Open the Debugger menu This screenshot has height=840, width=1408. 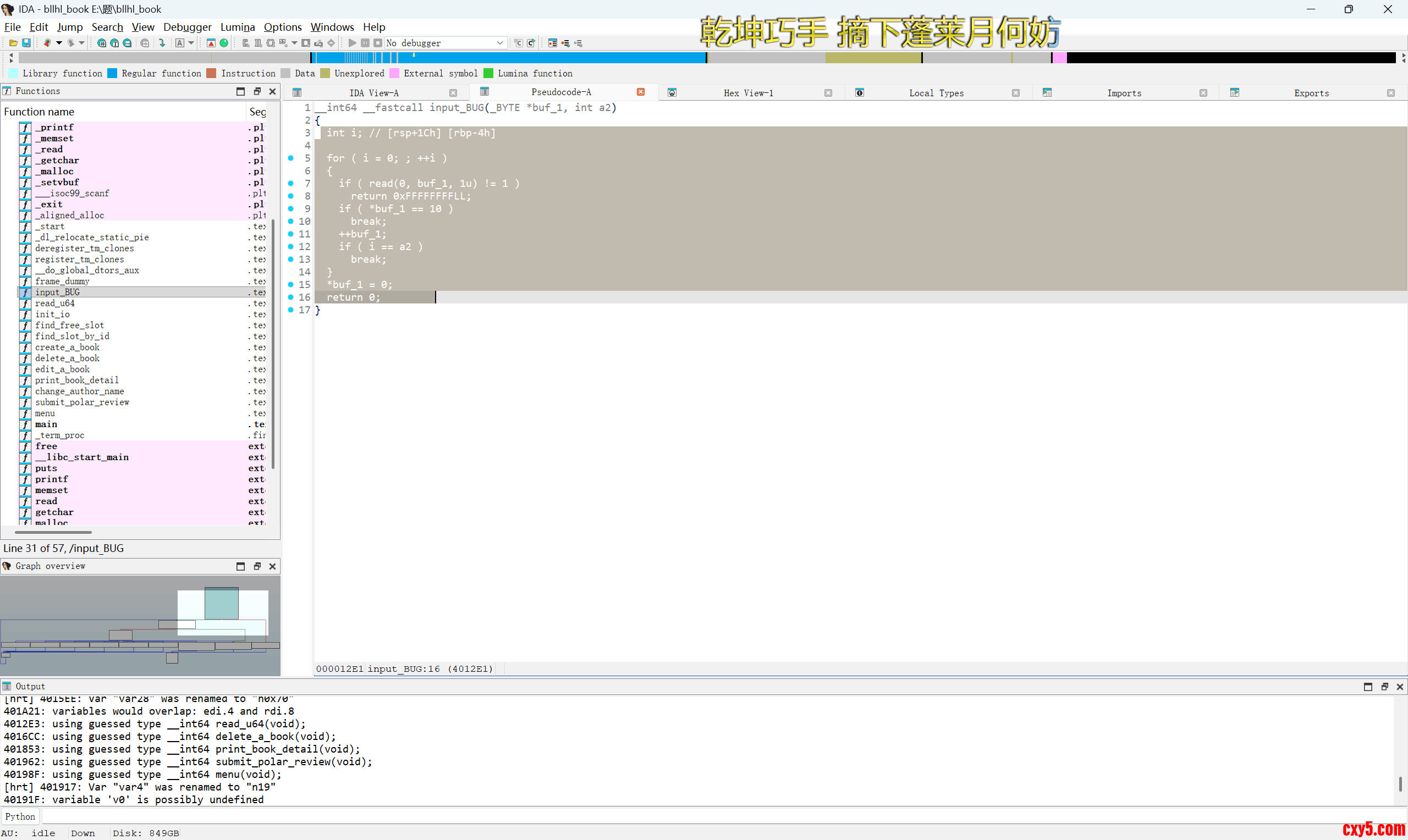(187, 26)
